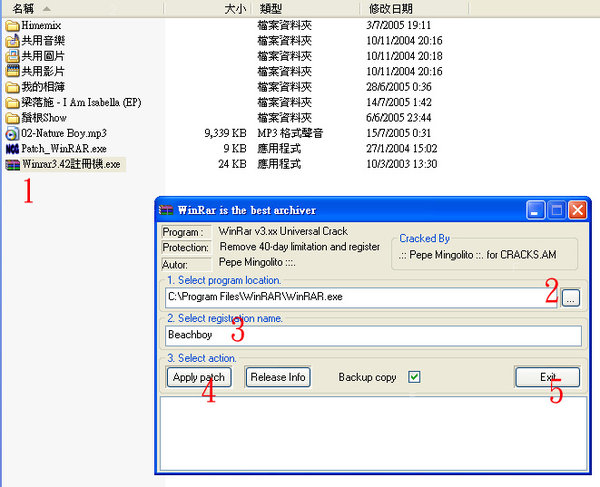Viewport: 600px width, 487px height.
Task: Close the WinRar crack dialog
Action: click(577, 210)
